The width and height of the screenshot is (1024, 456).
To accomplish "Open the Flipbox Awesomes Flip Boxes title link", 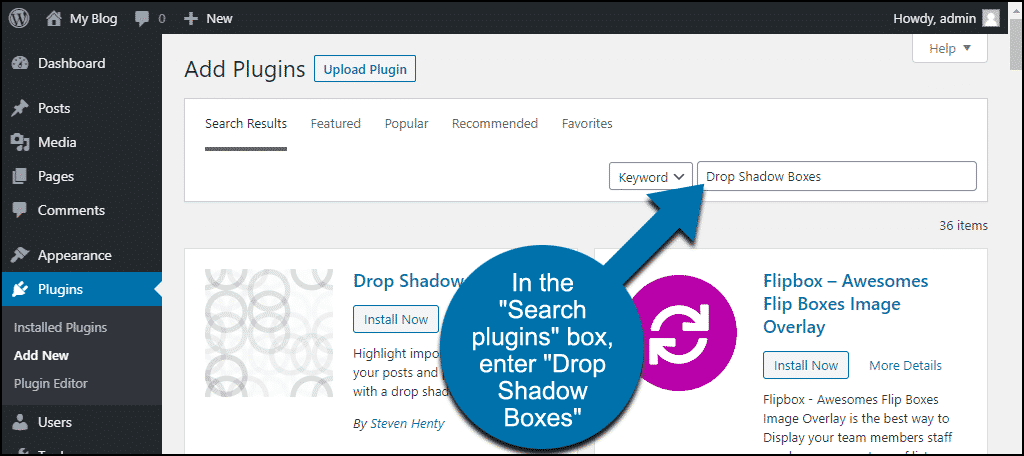I will point(846,304).
